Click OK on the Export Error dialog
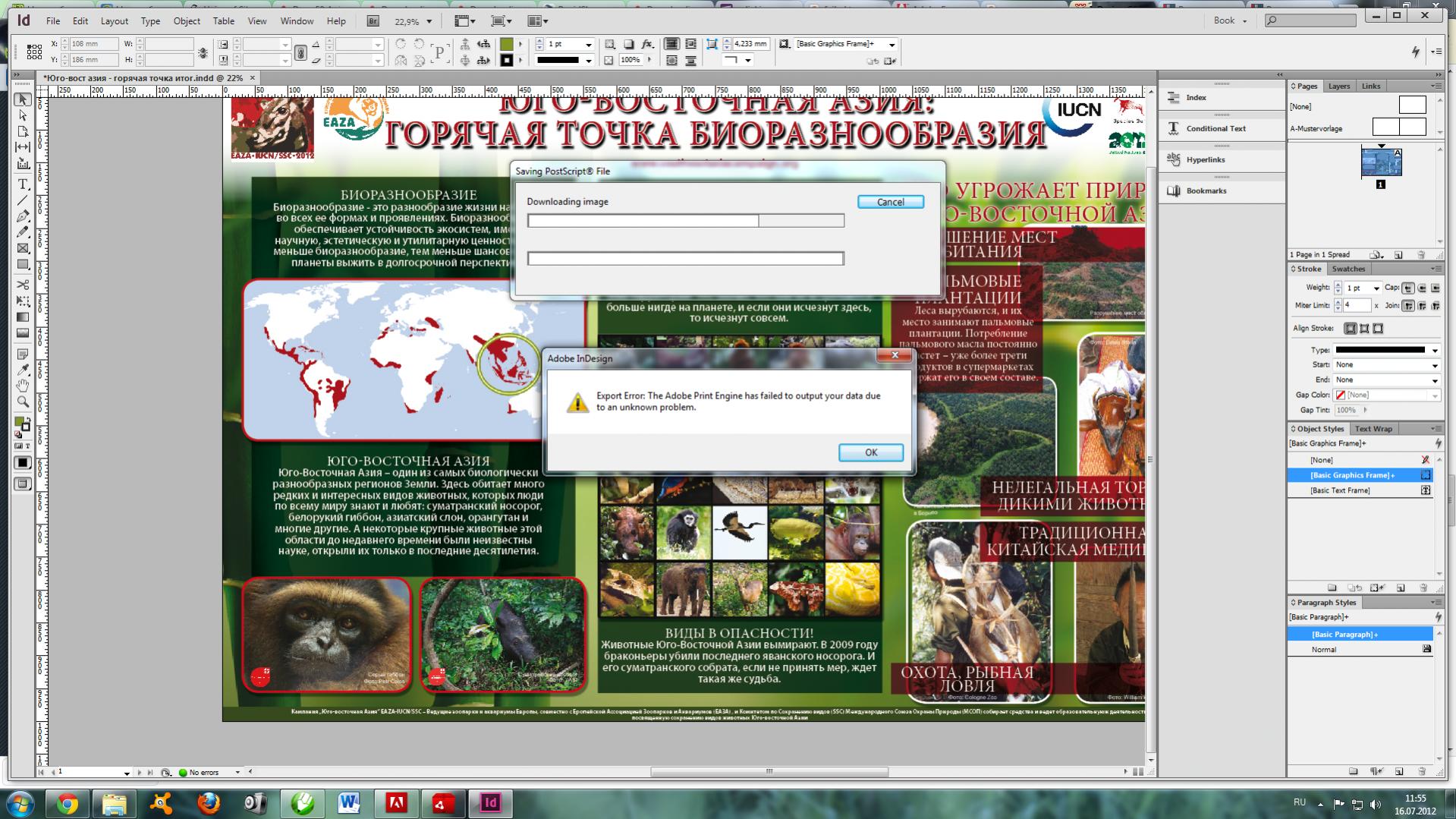 click(870, 452)
